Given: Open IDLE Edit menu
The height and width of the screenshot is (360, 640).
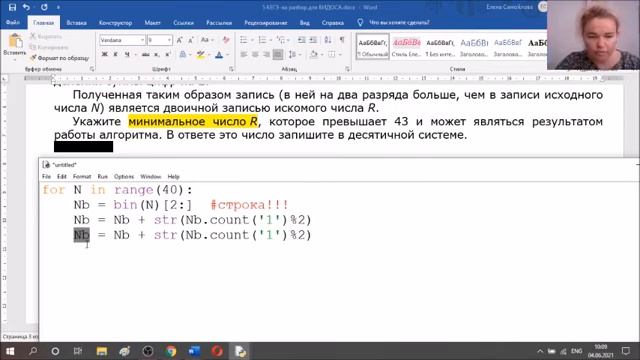Looking at the screenshot, I should point(62,176).
